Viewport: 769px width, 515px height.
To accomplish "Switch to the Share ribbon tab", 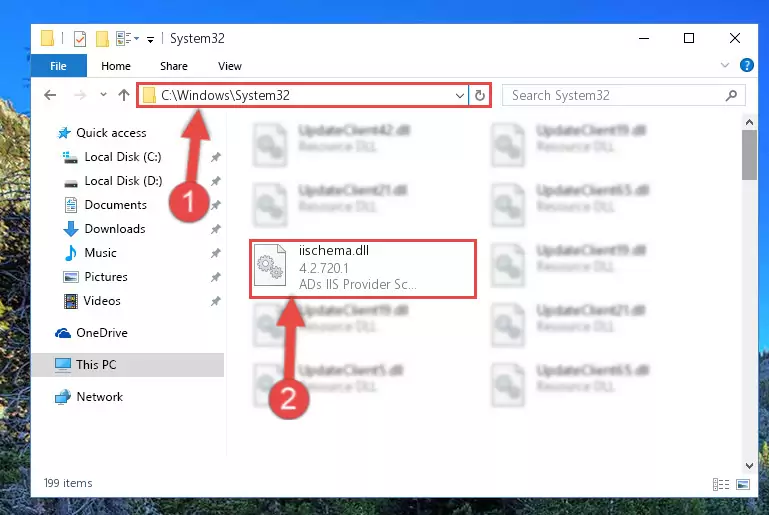I will tap(174, 66).
